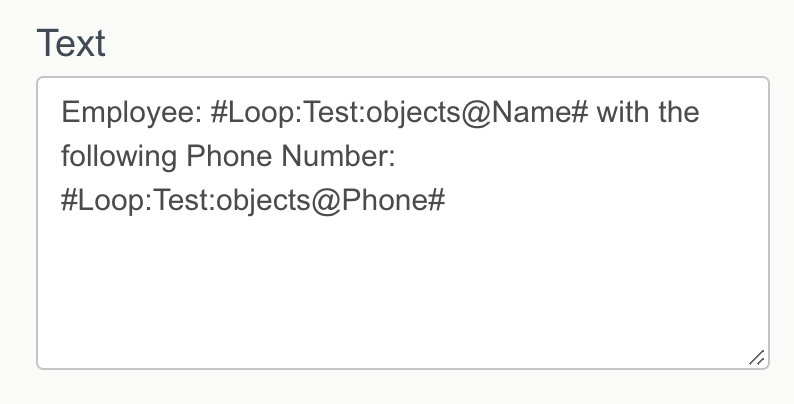The width and height of the screenshot is (794, 404).
Task: Place cursor on the word "with"
Action: point(625,111)
